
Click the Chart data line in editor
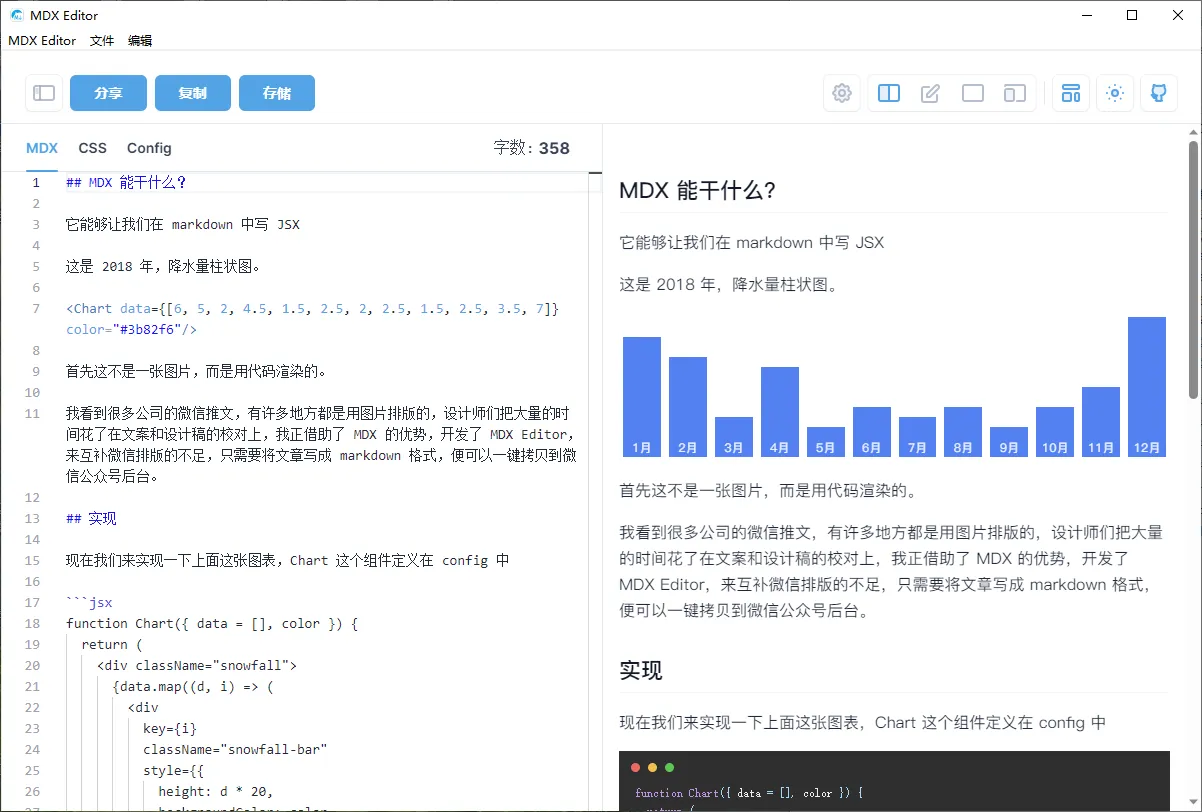tap(312, 308)
